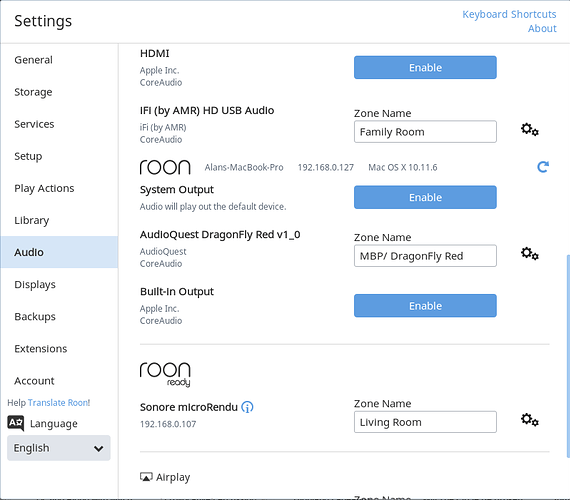Click the Alans-MacBook-Pro host name
570x500 pixels.
point(244,167)
